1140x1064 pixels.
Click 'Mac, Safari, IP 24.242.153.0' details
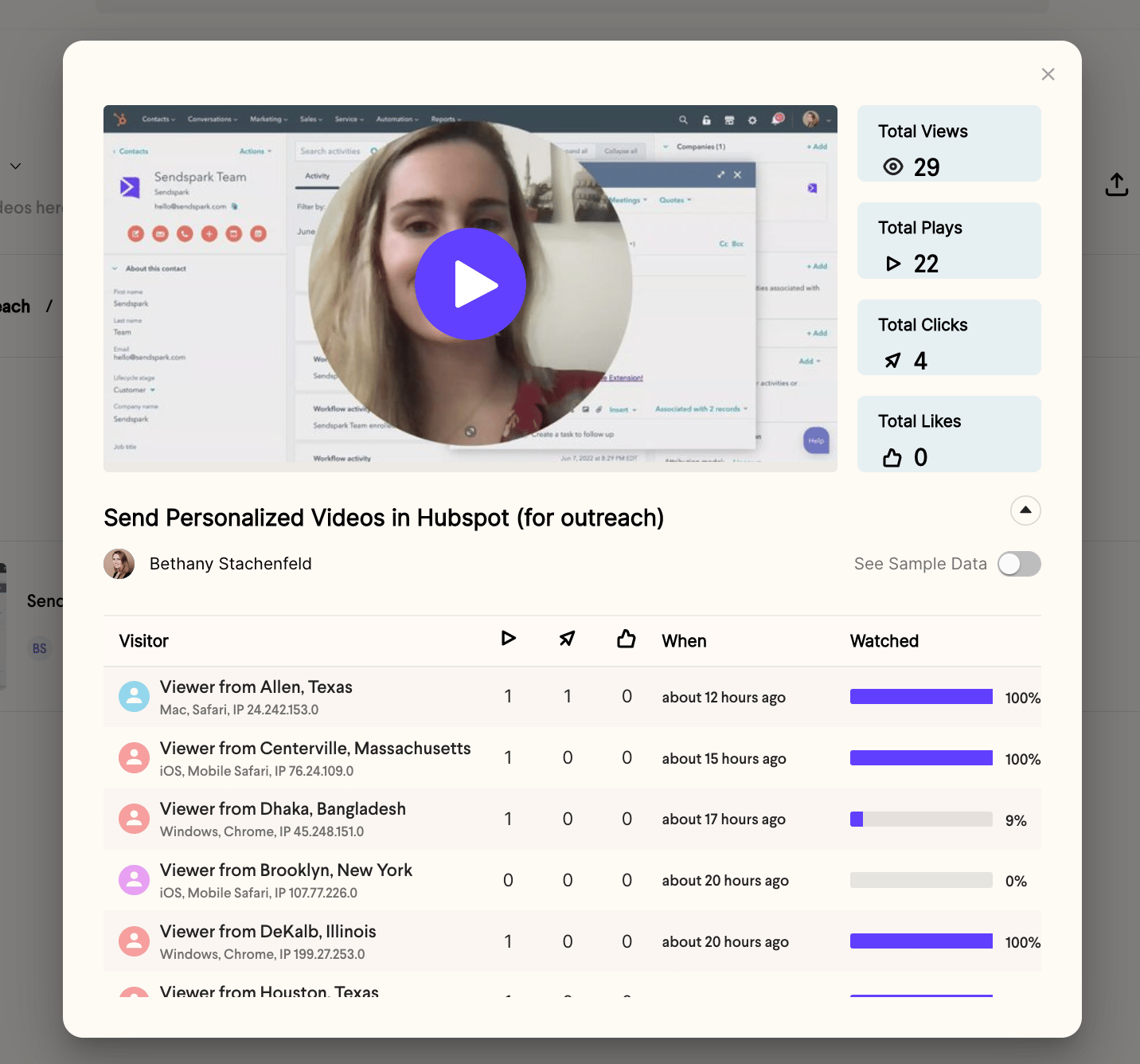(x=239, y=710)
